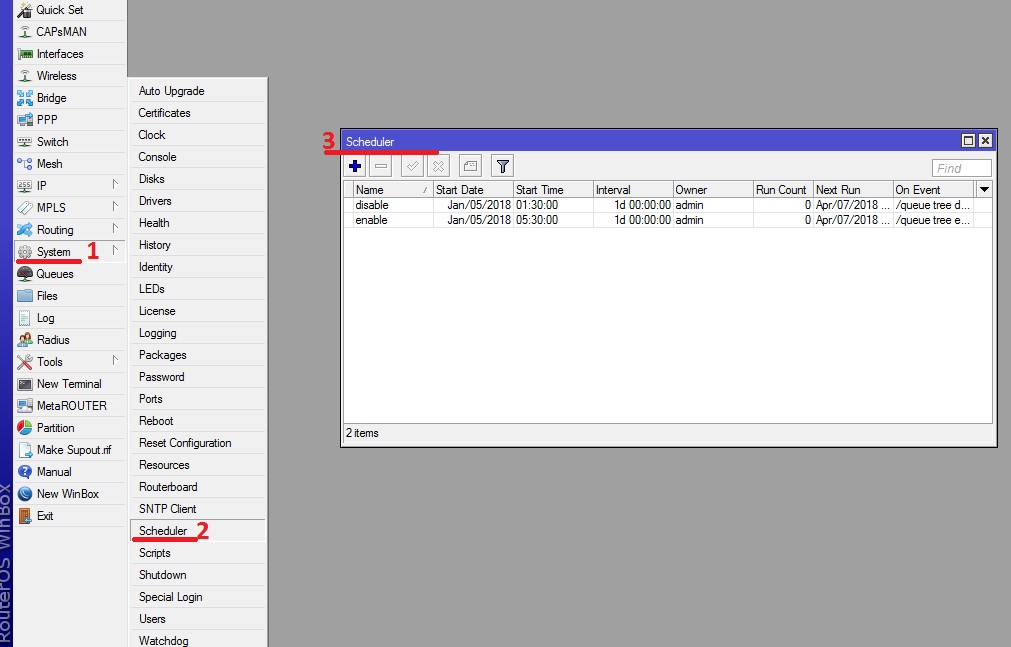Disable the selected schedule with X icon
Image resolution: width=1011 pixels, height=647 pixels.
pos(438,165)
